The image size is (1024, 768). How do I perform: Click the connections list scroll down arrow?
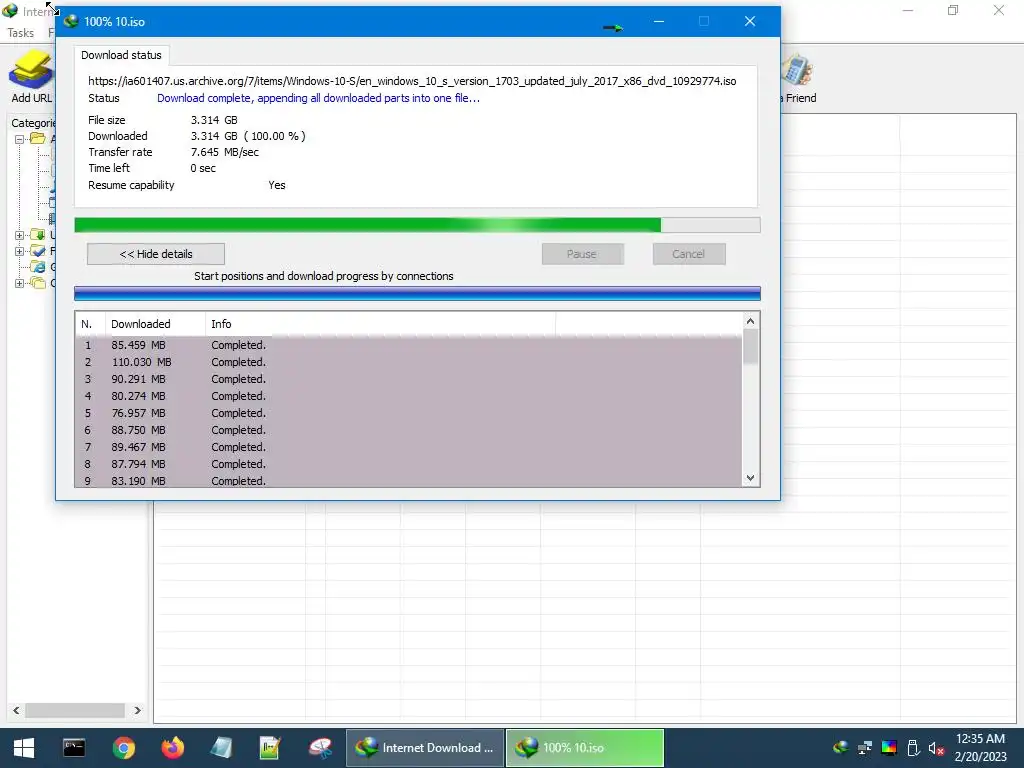(750, 478)
